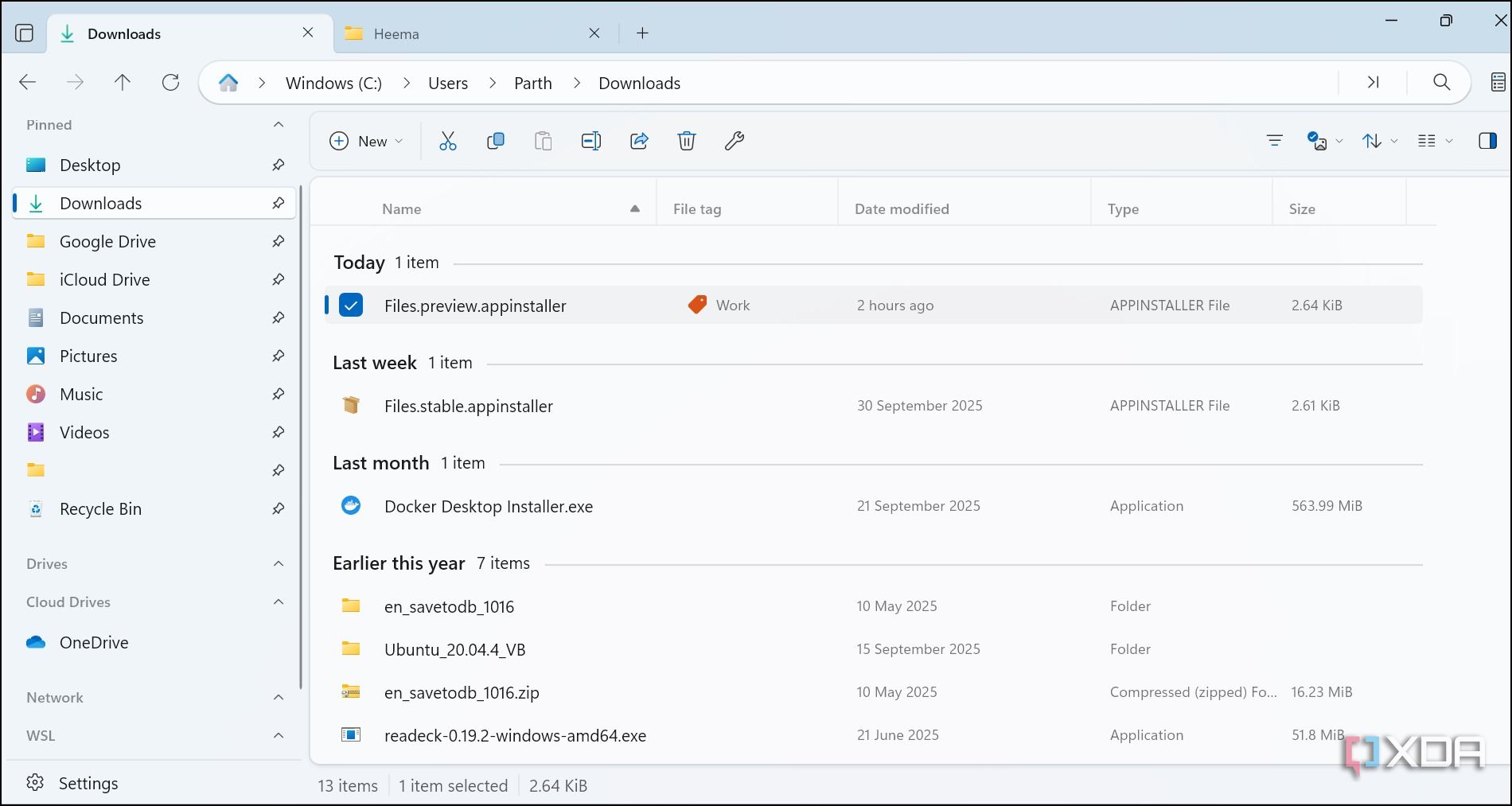Image resolution: width=1512 pixels, height=806 pixels.
Task: Unpin Desktop from sidebar
Action: (x=278, y=165)
